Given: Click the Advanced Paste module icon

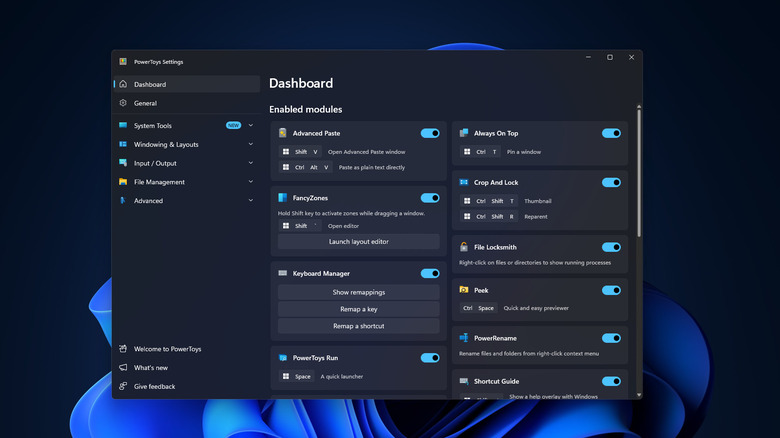Looking at the screenshot, I should 284,133.
